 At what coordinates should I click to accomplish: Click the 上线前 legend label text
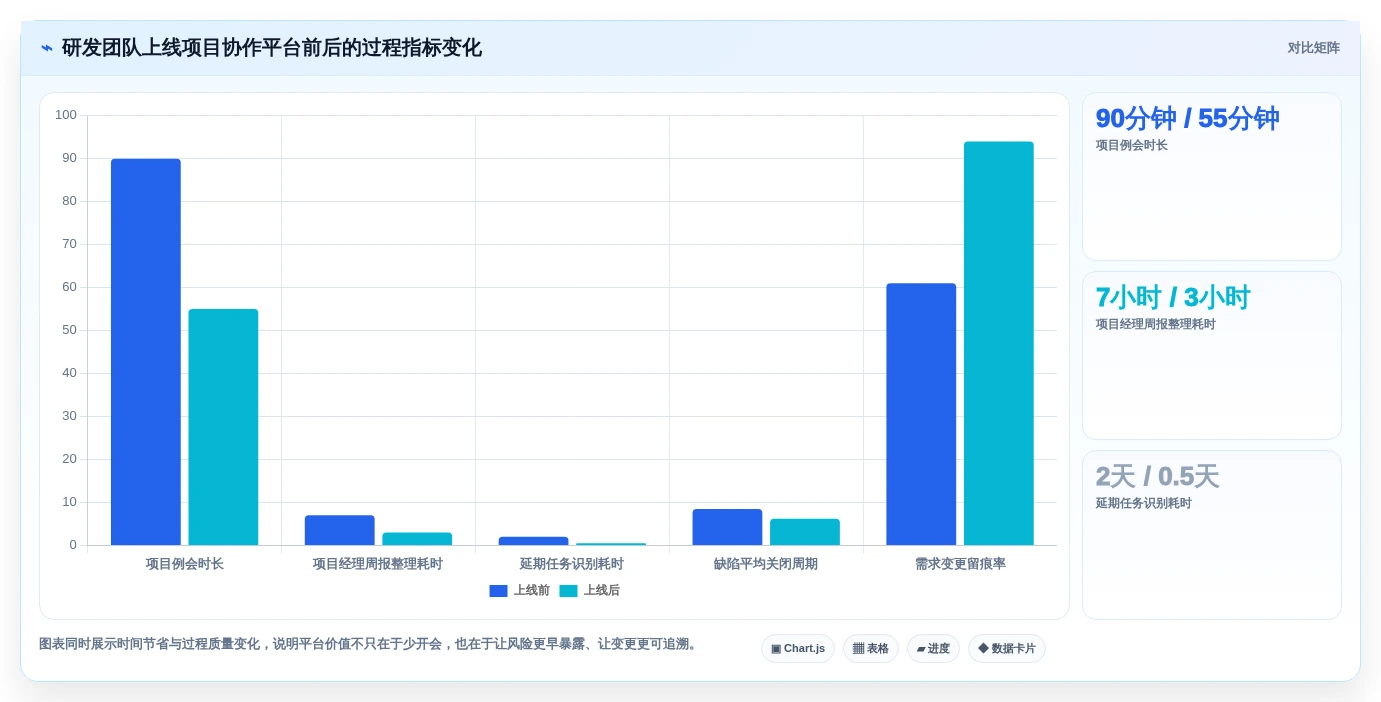pyautogui.click(x=531, y=591)
